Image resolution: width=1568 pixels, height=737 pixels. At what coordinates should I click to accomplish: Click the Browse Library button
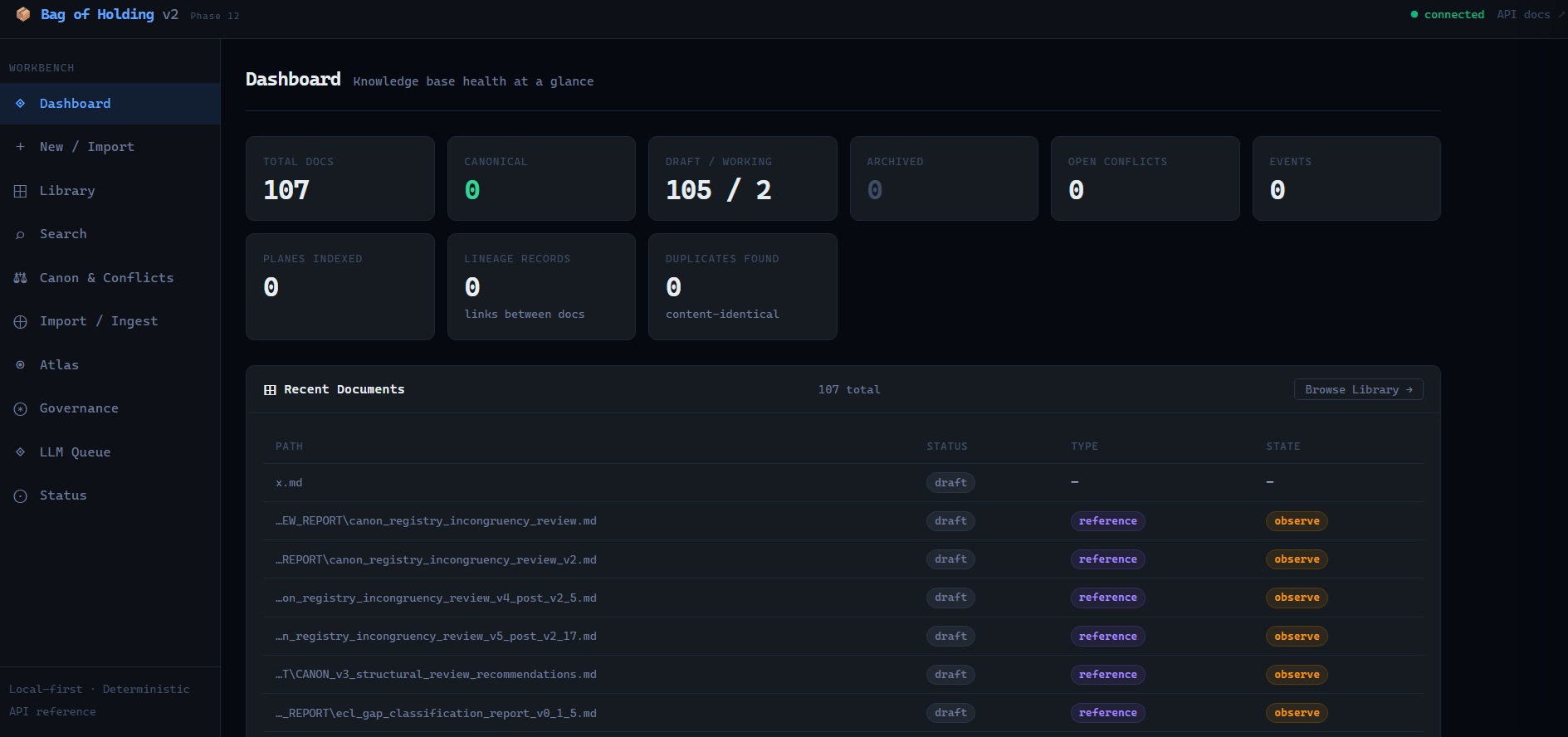coord(1358,389)
